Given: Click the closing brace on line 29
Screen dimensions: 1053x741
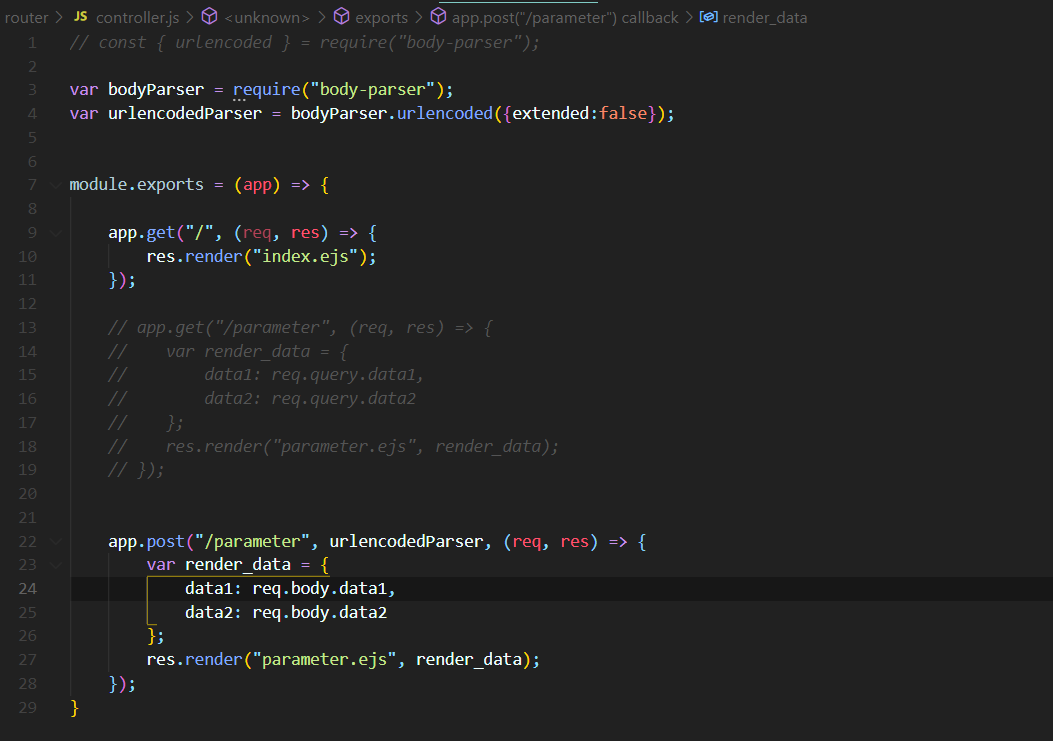Looking at the screenshot, I should click(74, 708).
